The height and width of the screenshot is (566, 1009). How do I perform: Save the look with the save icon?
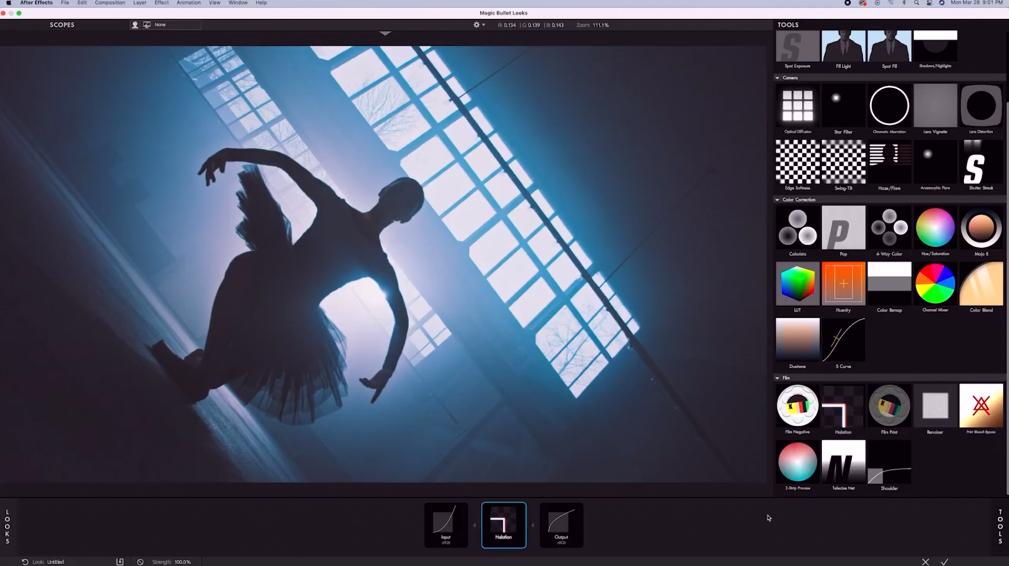pyautogui.click(x=120, y=562)
